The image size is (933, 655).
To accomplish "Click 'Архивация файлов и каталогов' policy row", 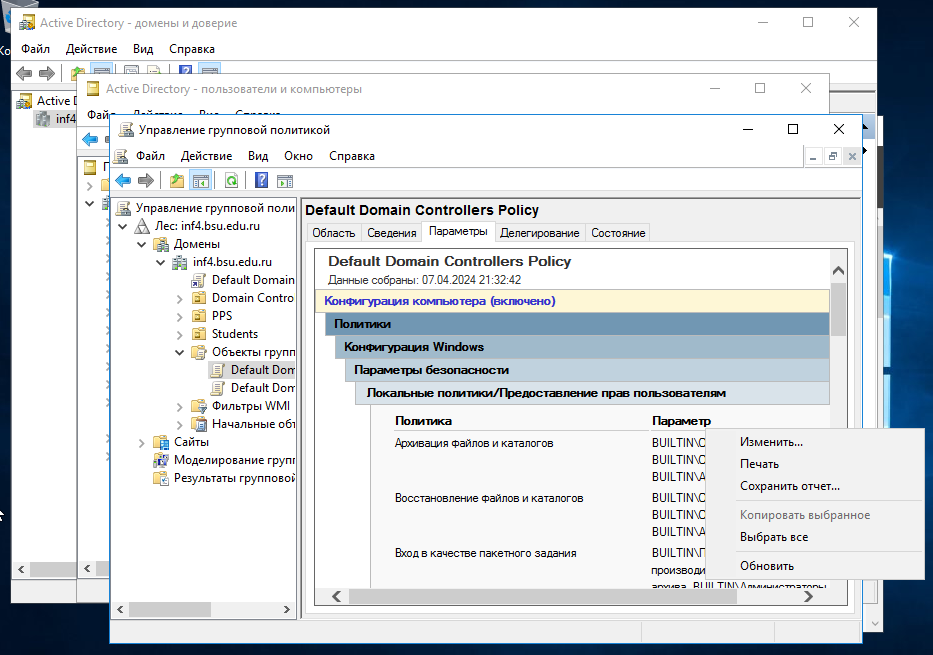I will (x=474, y=443).
